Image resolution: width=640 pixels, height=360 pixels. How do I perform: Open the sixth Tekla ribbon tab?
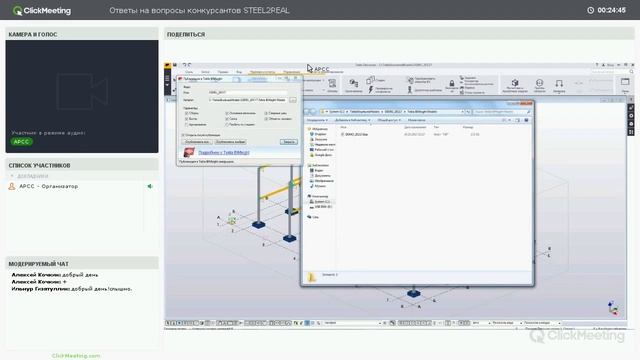tap(291, 72)
